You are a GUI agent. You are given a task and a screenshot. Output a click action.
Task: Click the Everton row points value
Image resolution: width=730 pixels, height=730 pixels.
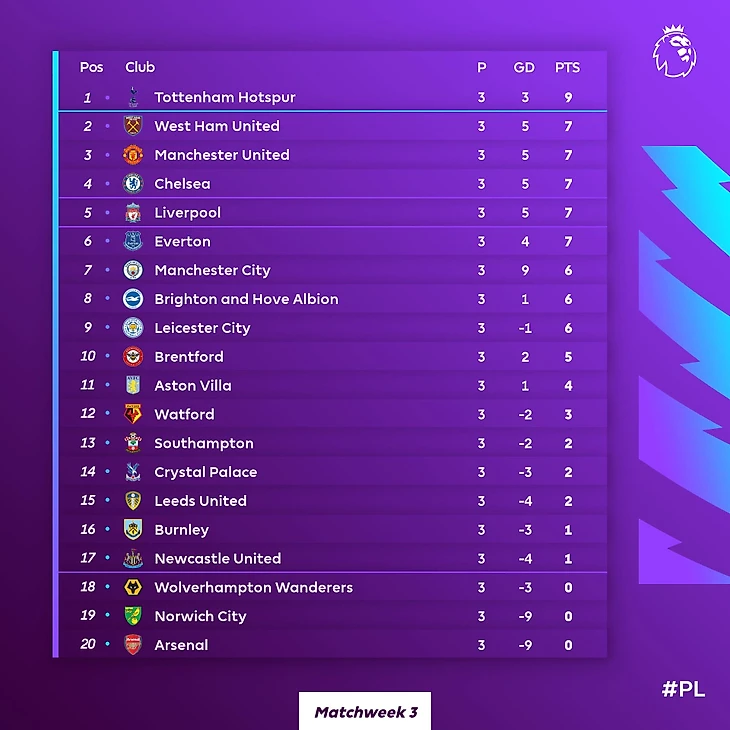click(x=568, y=241)
